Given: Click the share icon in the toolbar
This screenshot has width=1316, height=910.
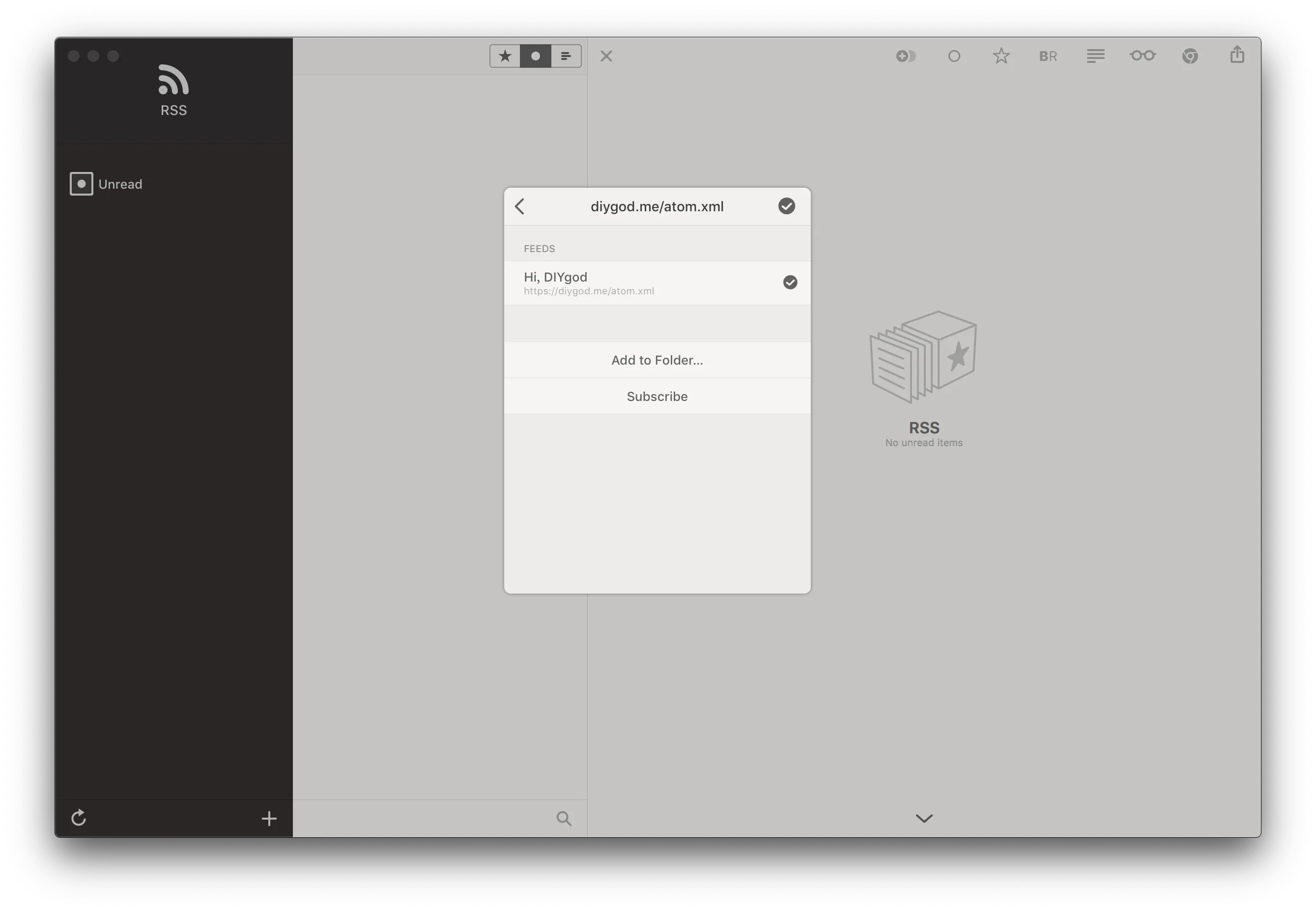Looking at the screenshot, I should point(1237,55).
